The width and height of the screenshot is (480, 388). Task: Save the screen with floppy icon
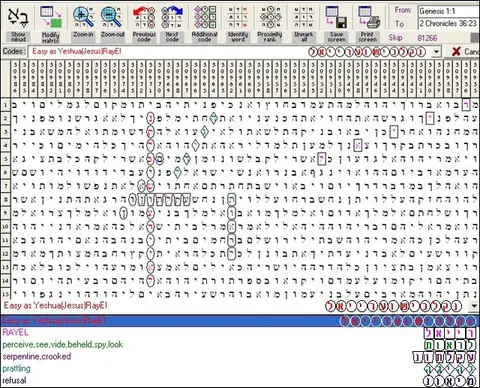336,17
